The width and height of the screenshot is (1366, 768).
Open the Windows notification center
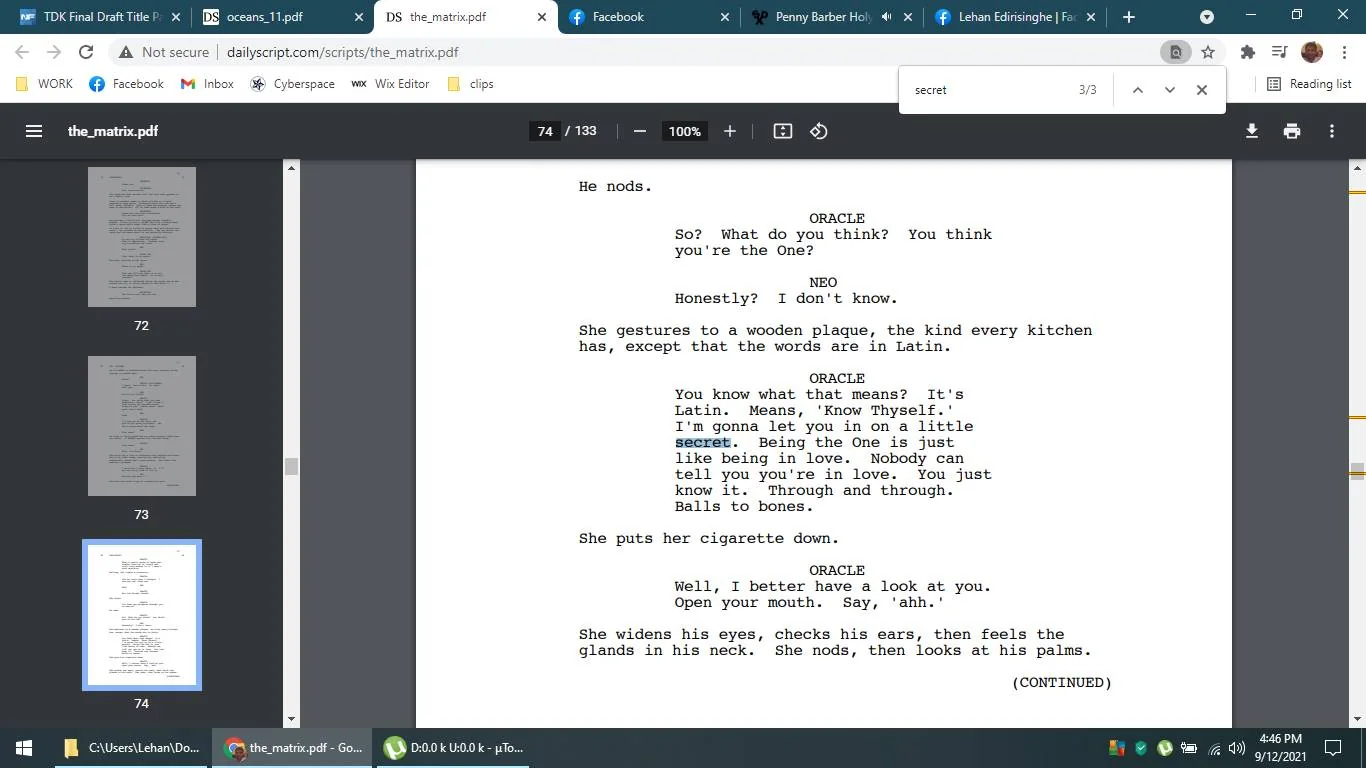pyautogui.click(x=1333, y=747)
